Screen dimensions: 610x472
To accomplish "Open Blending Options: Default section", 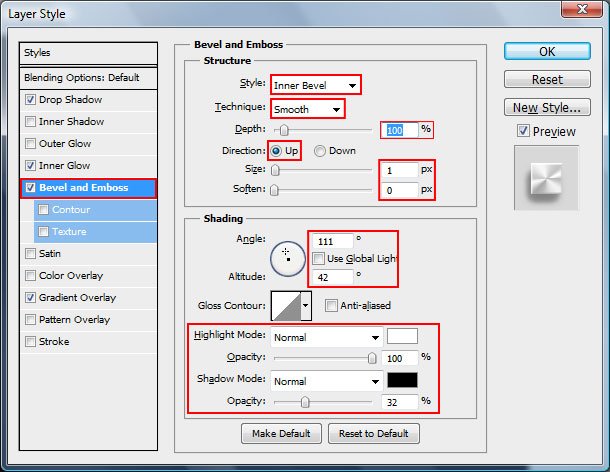I will pos(88,78).
